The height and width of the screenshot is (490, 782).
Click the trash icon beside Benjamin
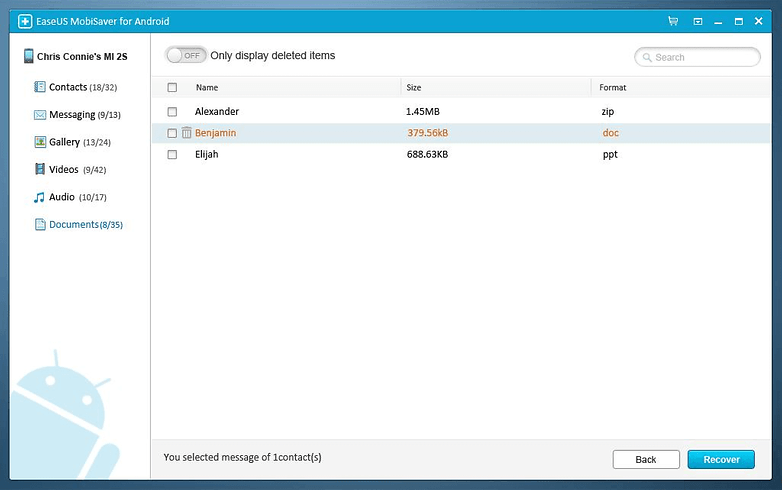pyautogui.click(x=186, y=133)
